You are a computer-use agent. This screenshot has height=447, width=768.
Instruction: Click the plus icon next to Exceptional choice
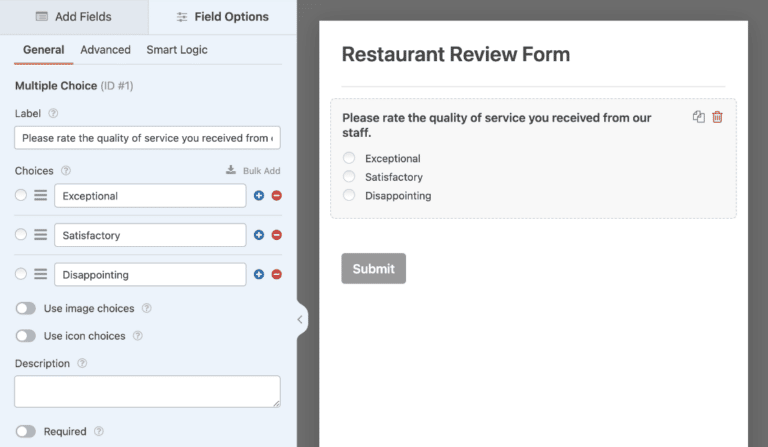259,196
